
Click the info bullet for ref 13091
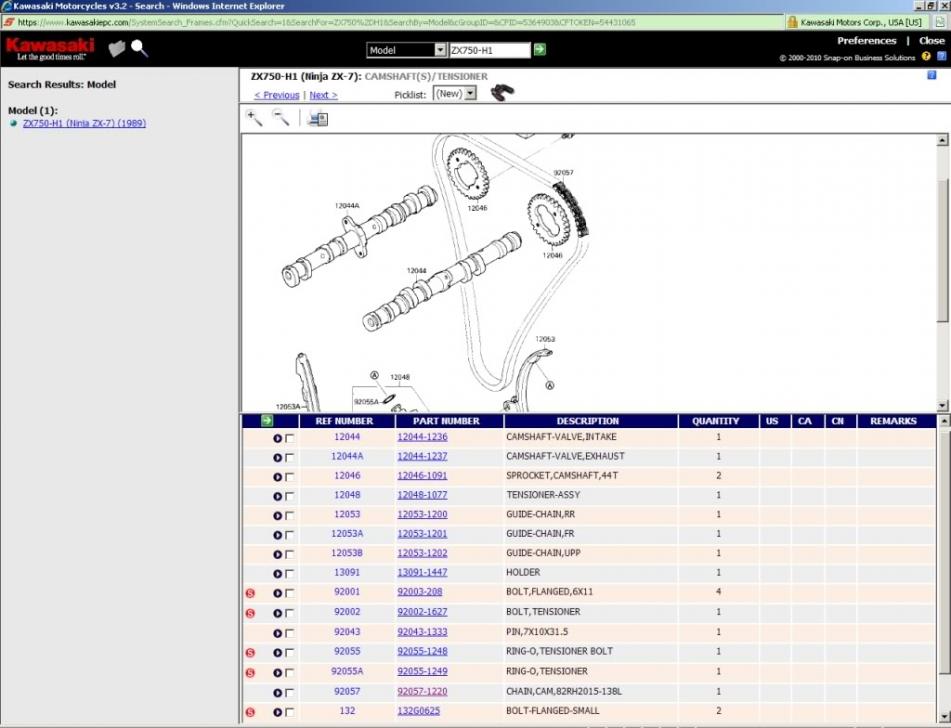(277, 573)
